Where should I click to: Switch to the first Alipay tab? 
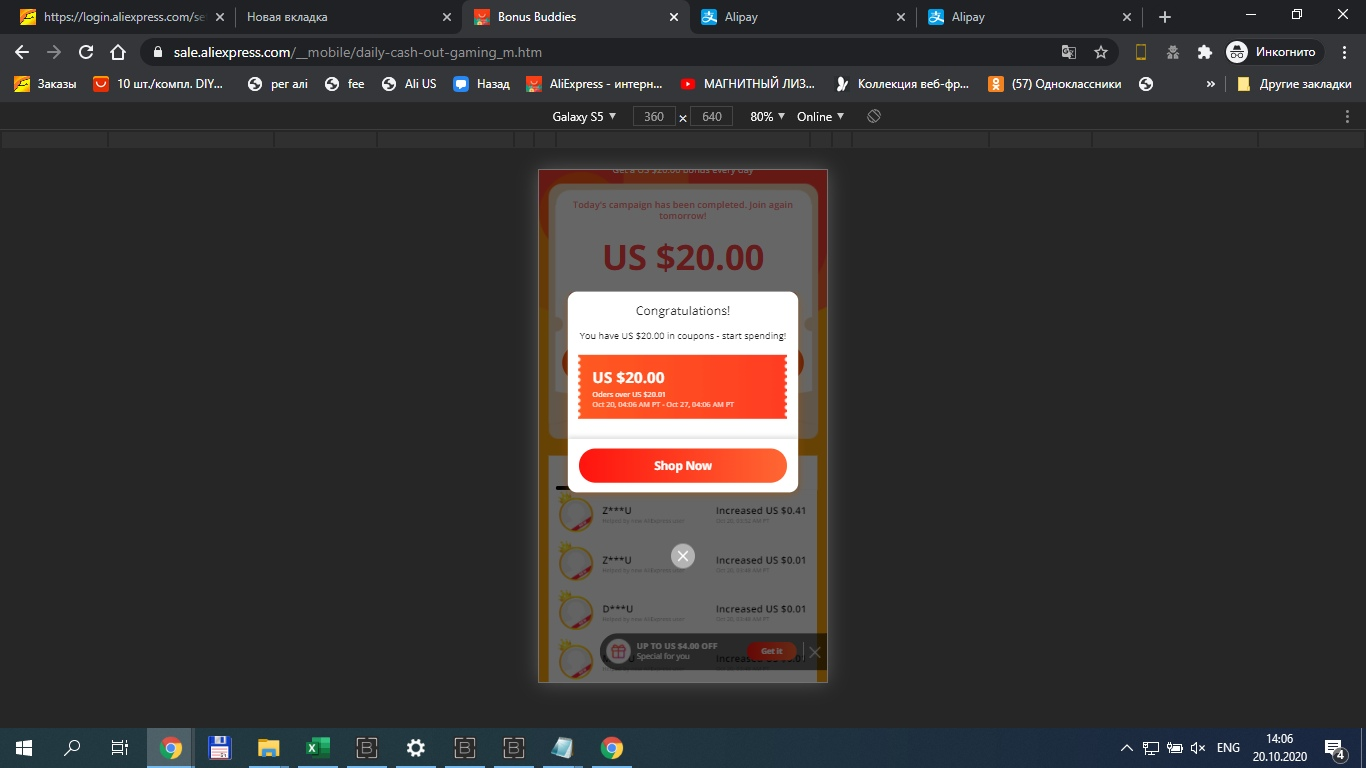click(804, 17)
